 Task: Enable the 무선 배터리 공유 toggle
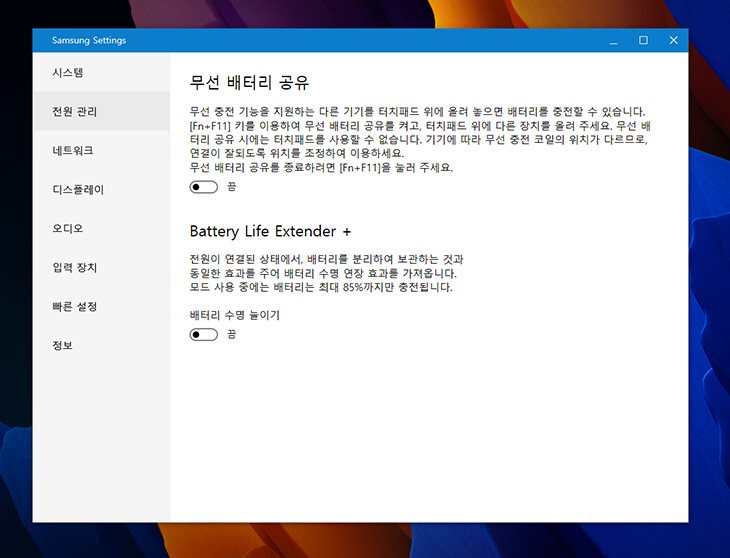[203, 187]
